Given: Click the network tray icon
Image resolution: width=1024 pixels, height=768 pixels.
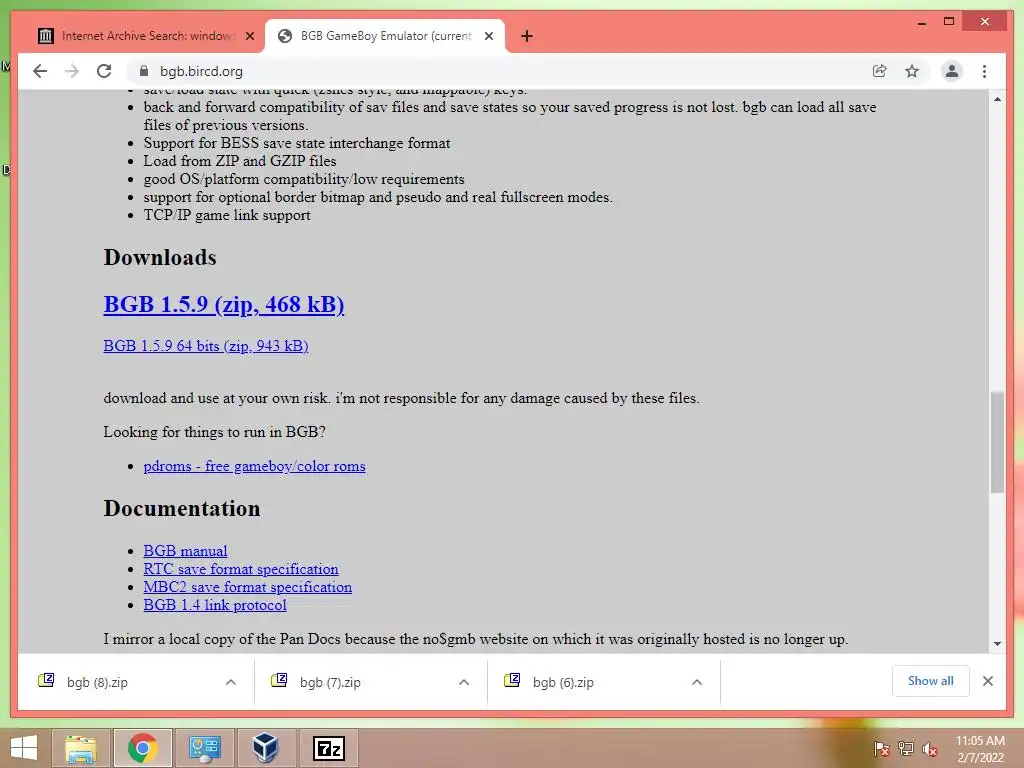Looking at the screenshot, I should 905,748.
